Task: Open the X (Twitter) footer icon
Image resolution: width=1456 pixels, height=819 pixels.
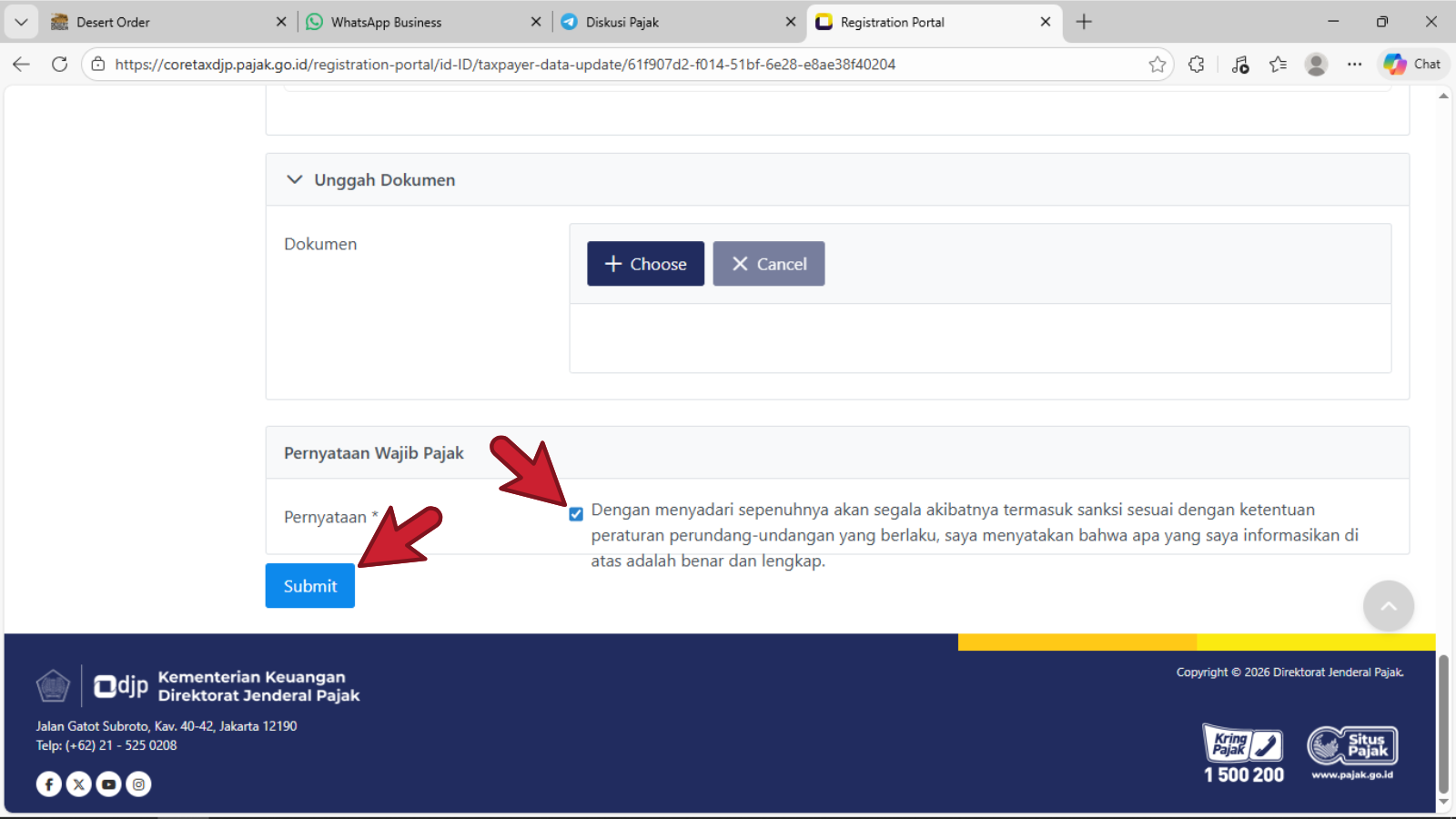Action: (x=79, y=784)
